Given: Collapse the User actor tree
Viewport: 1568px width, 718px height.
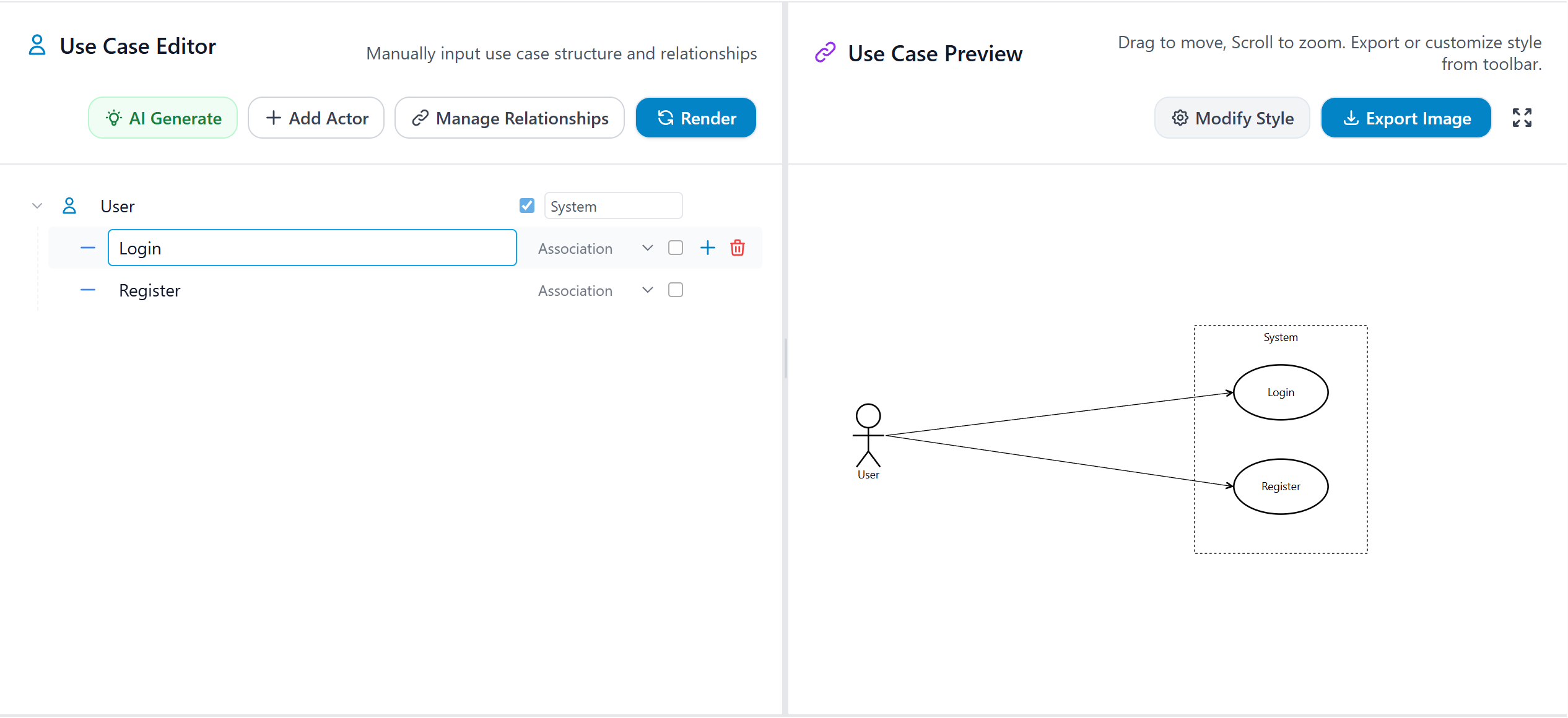Looking at the screenshot, I should [37, 205].
